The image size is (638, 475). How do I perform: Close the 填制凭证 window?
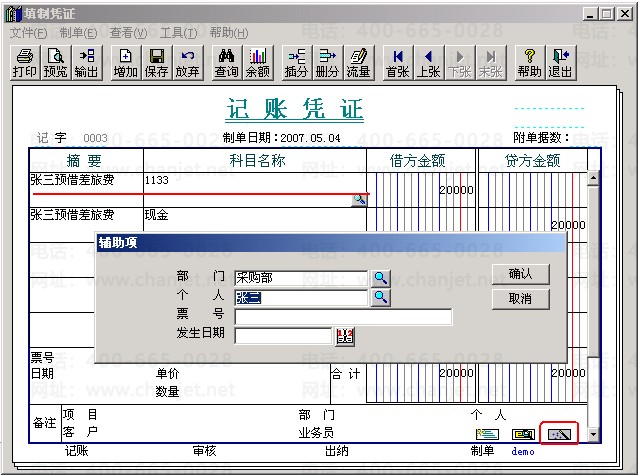tap(625, 14)
